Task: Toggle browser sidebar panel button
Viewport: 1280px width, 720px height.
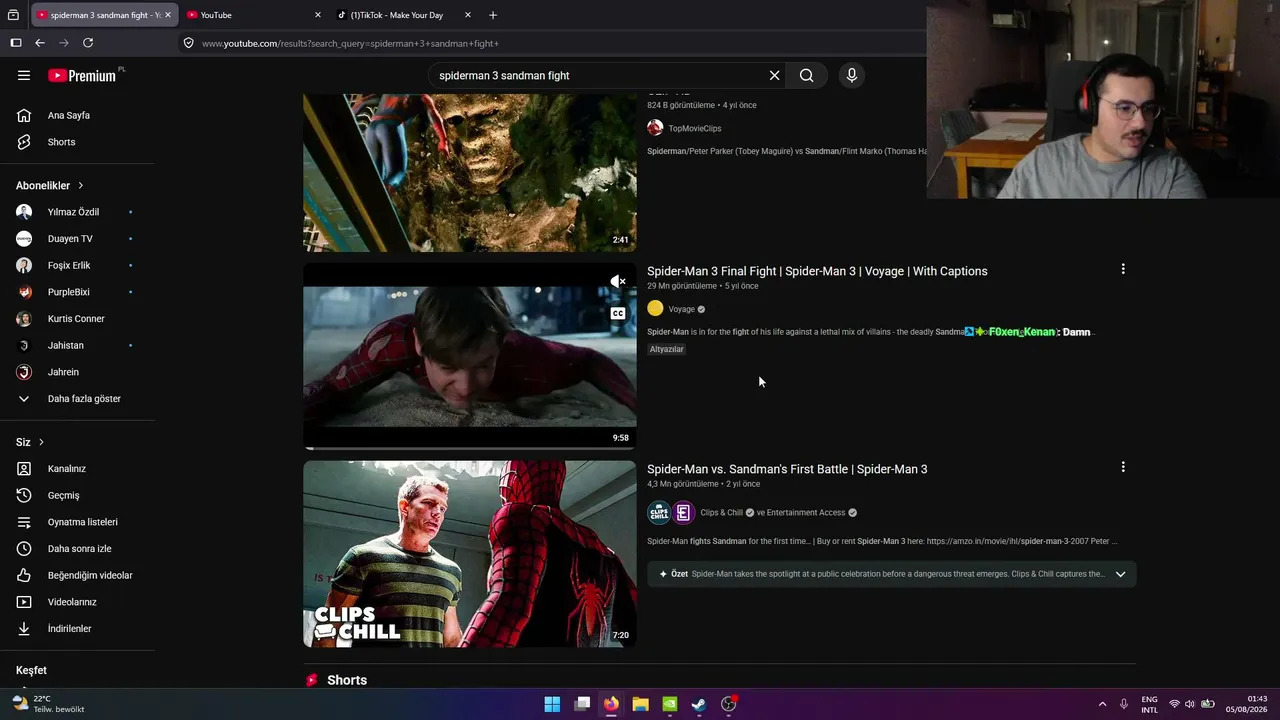Action: [16, 43]
